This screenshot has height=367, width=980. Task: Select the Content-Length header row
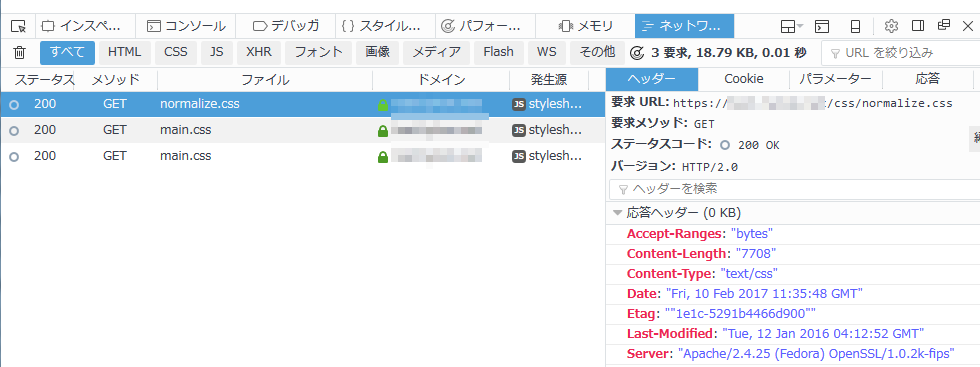[x=793, y=254]
